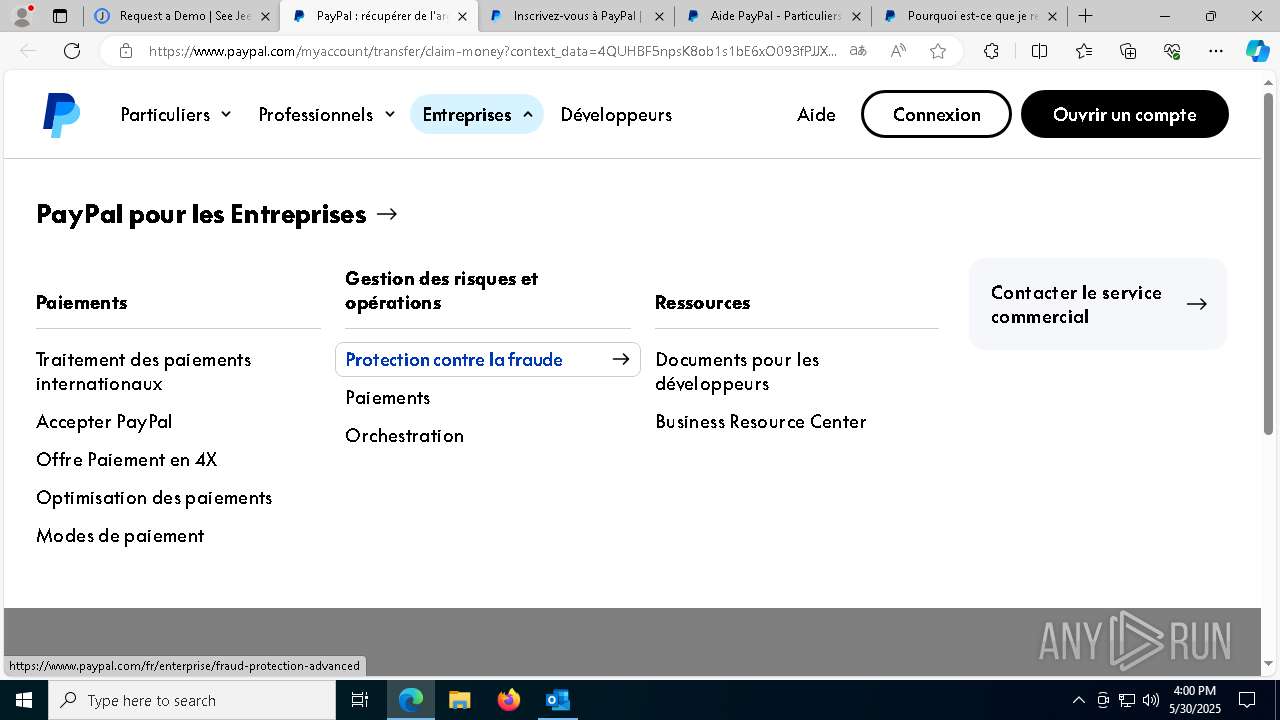This screenshot has height=720, width=1280.
Task: Open Windows notification center icon
Action: coord(1247,700)
